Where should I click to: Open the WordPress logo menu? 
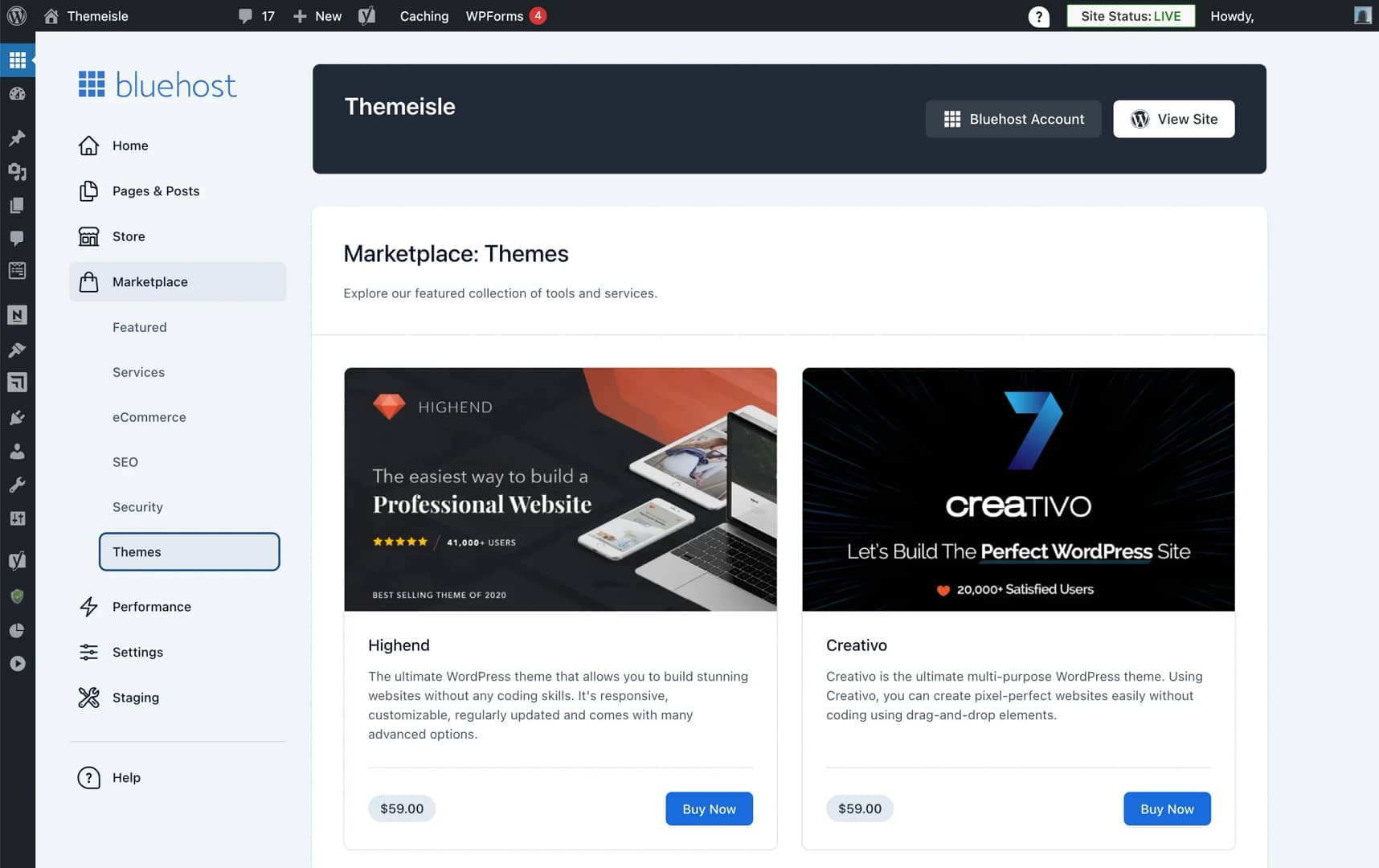point(17,16)
